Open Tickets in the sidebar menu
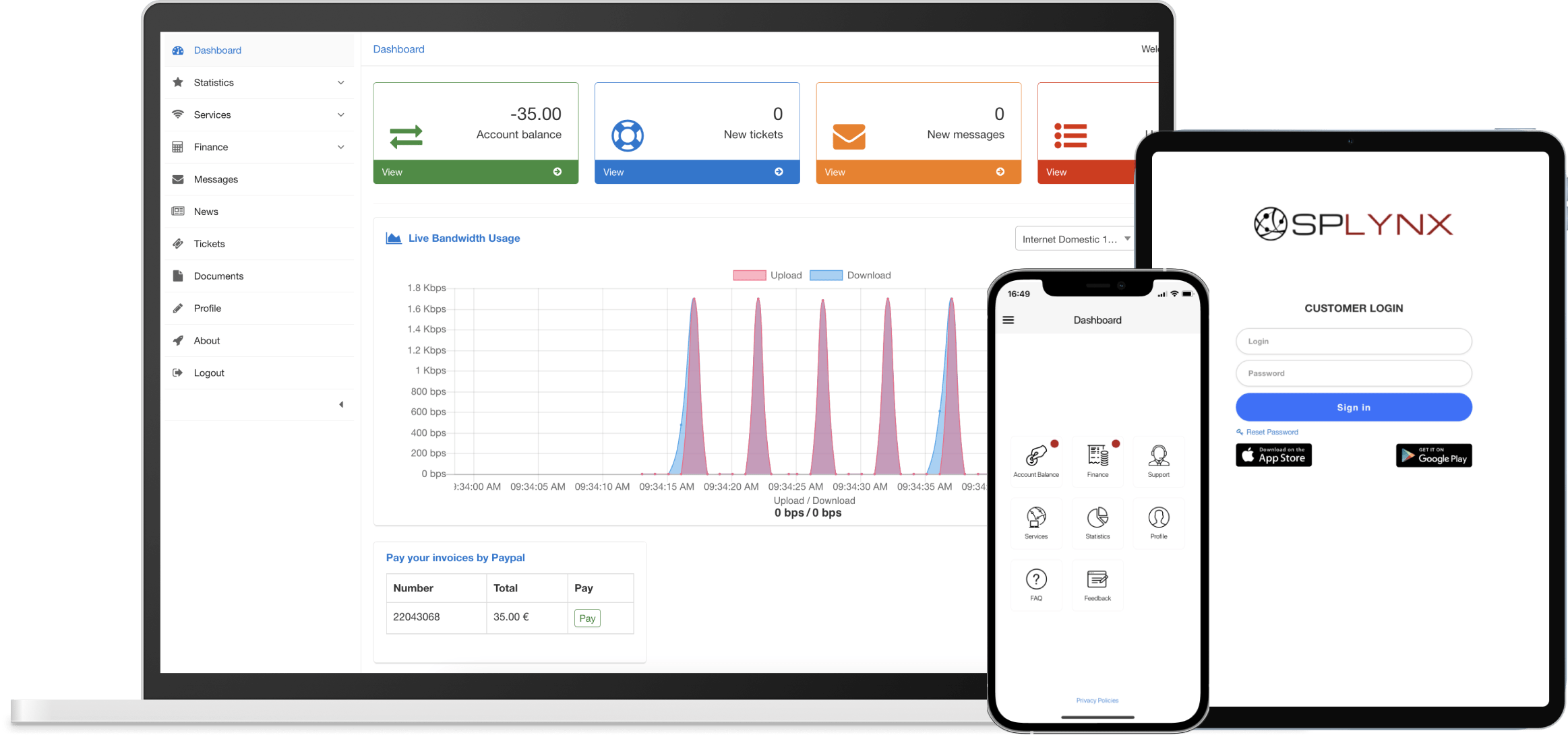Image resolution: width=1568 pixels, height=735 pixels. point(259,244)
